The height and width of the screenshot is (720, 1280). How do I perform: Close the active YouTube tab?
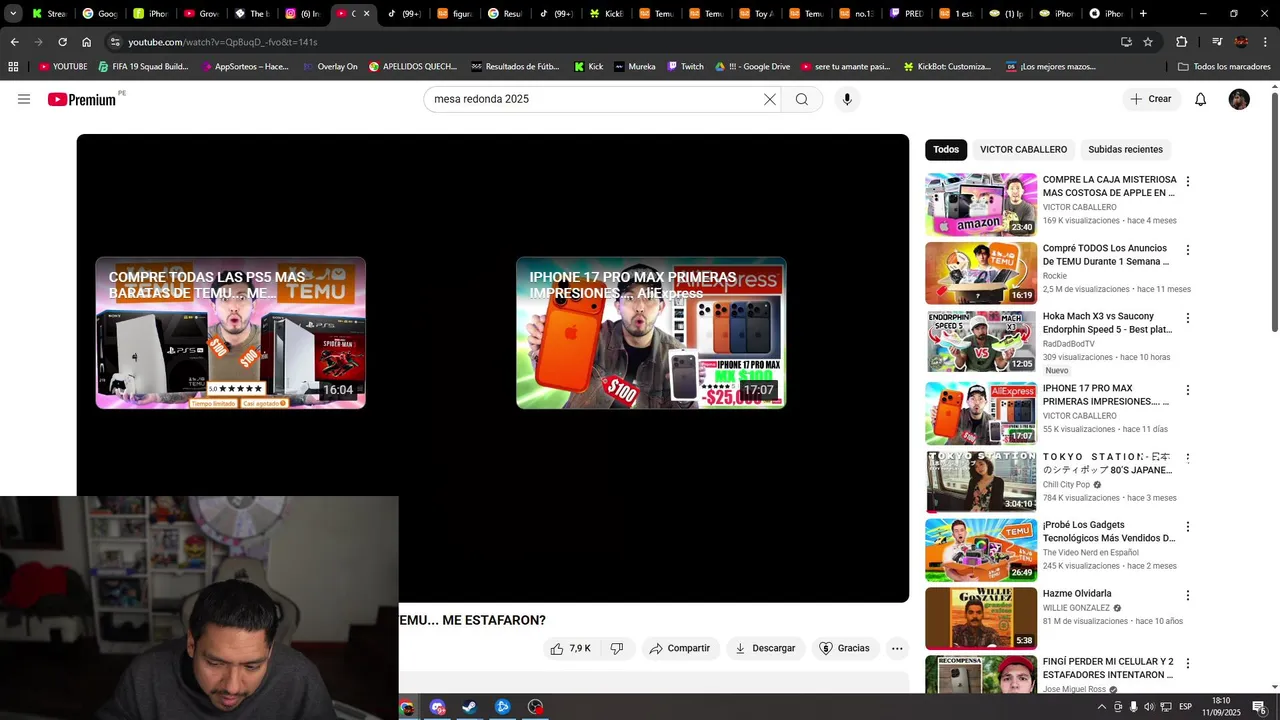pyautogui.click(x=366, y=14)
